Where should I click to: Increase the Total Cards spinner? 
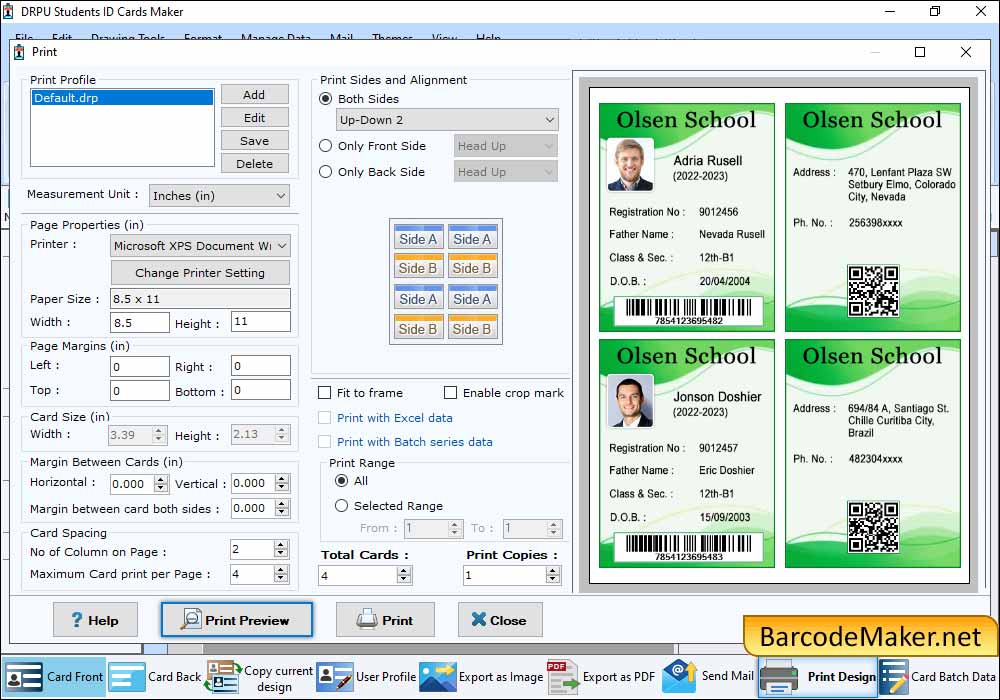(x=404, y=571)
